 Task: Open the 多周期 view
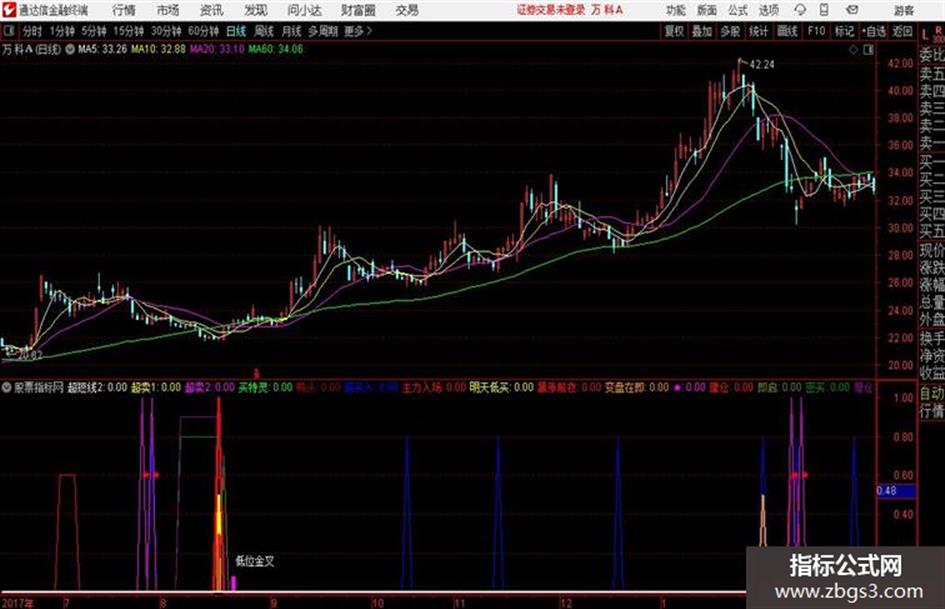tap(323, 31)
